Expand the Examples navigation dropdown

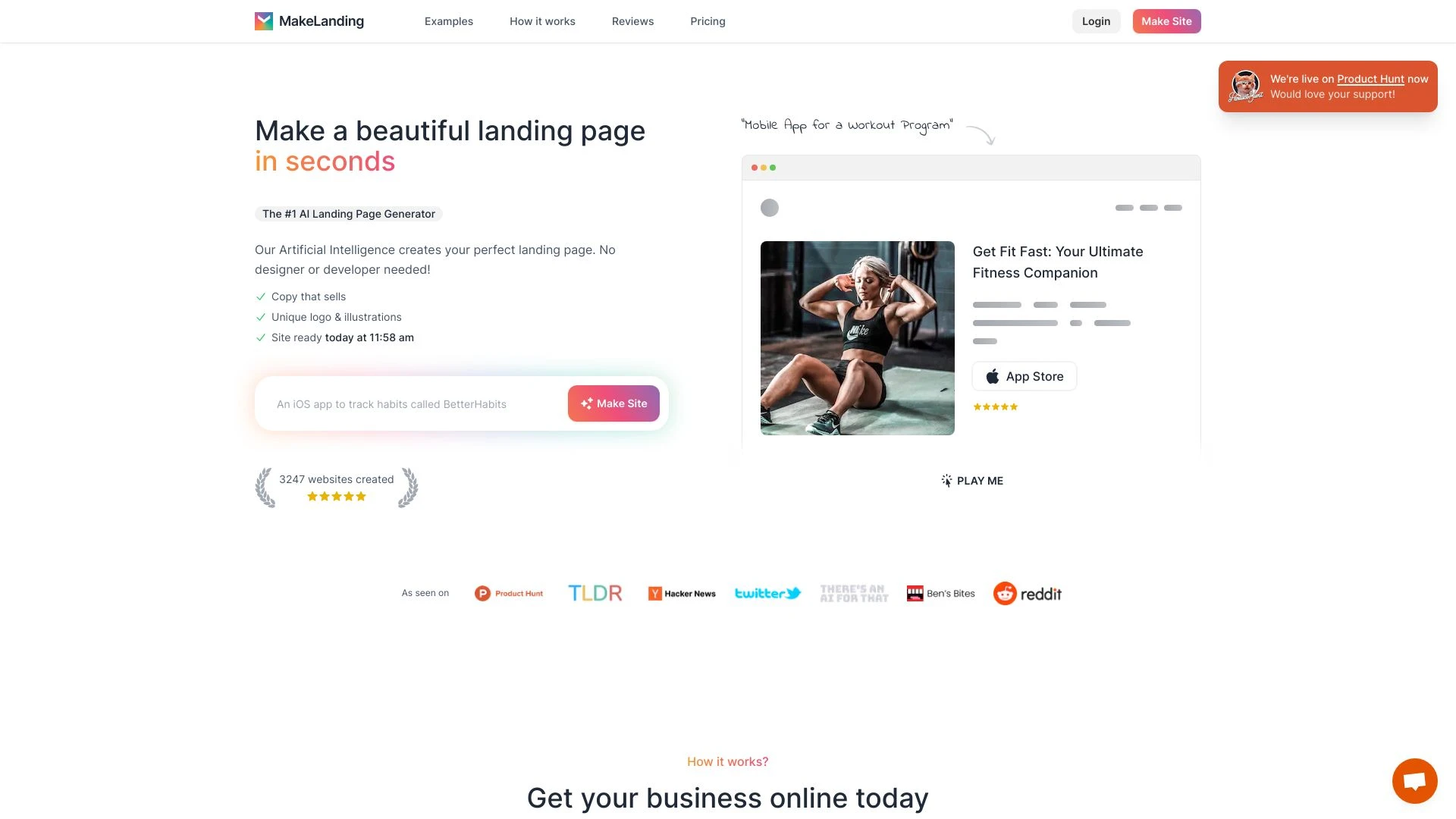[x=448, y=21]
